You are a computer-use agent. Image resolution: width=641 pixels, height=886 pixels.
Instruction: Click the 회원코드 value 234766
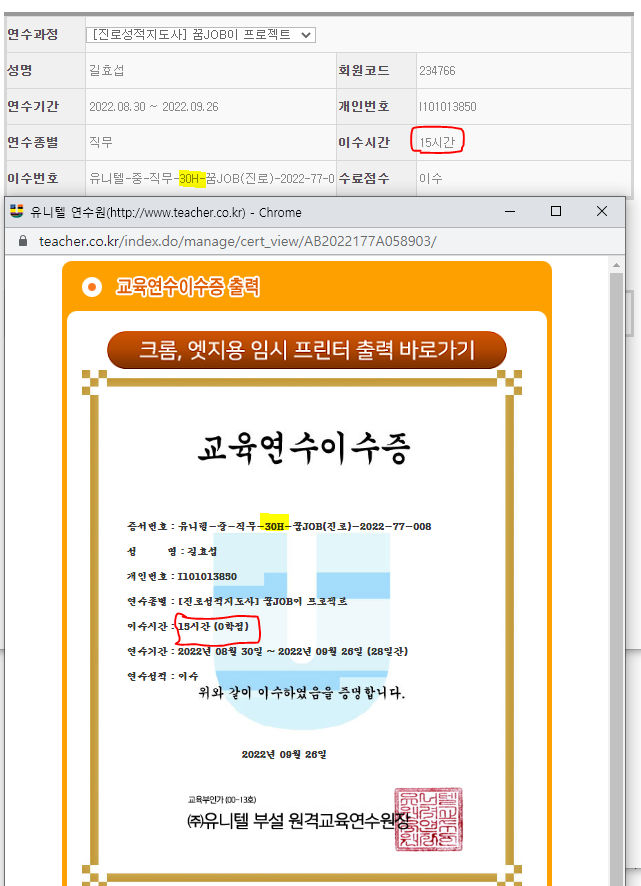437,71
